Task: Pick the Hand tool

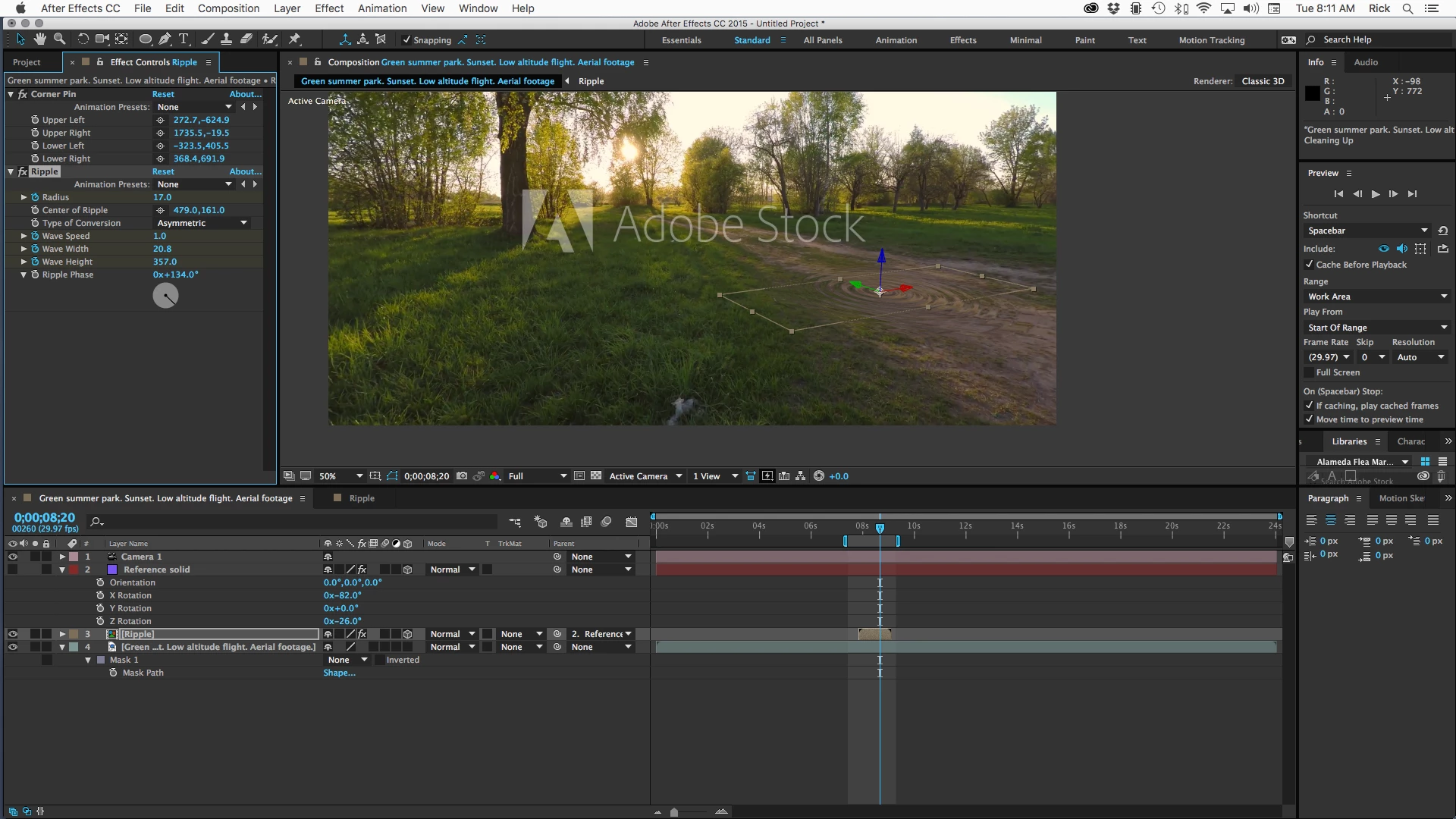Action: tap(39, 39)
